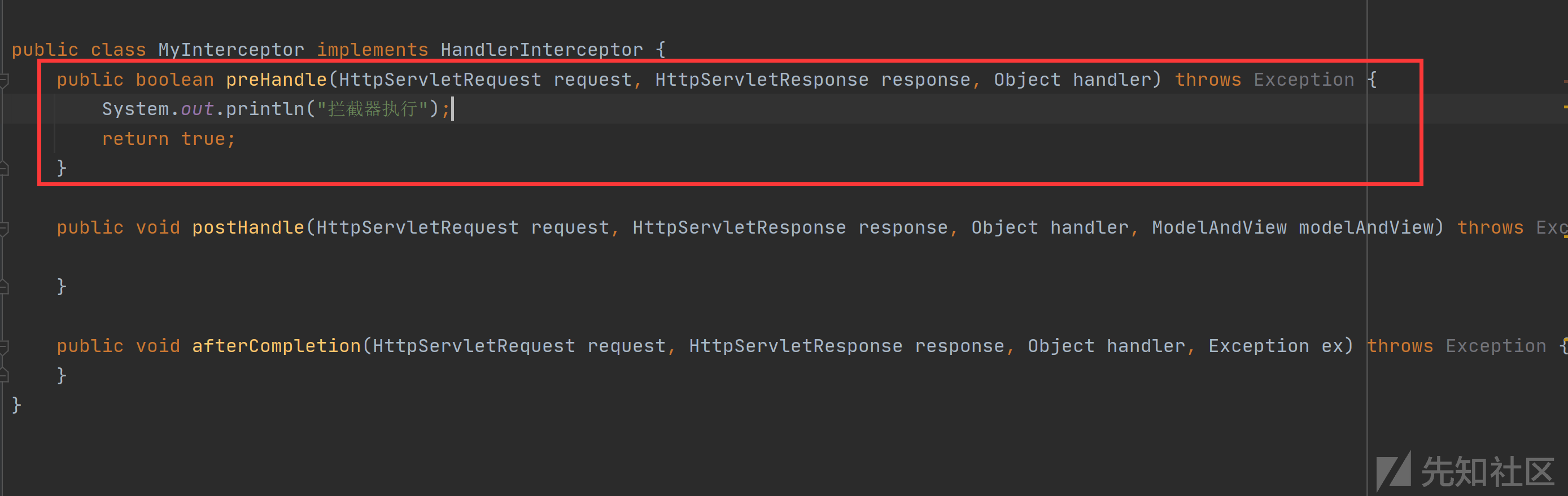Click the final closing brace of the class

[x=16, y=405]
